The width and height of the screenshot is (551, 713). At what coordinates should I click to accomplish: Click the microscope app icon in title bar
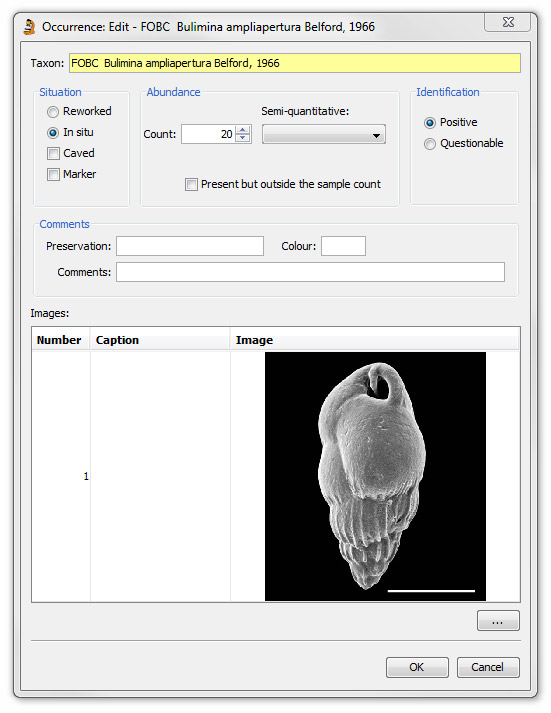click(30, 27)
